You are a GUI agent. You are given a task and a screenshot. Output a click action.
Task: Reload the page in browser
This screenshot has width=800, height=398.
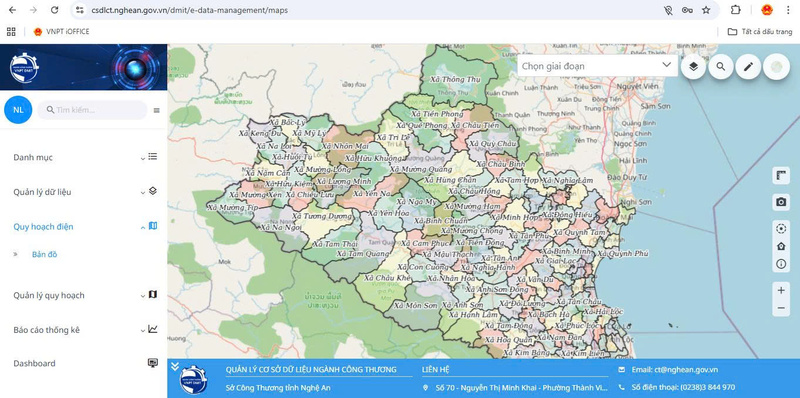tap(55, 10)
